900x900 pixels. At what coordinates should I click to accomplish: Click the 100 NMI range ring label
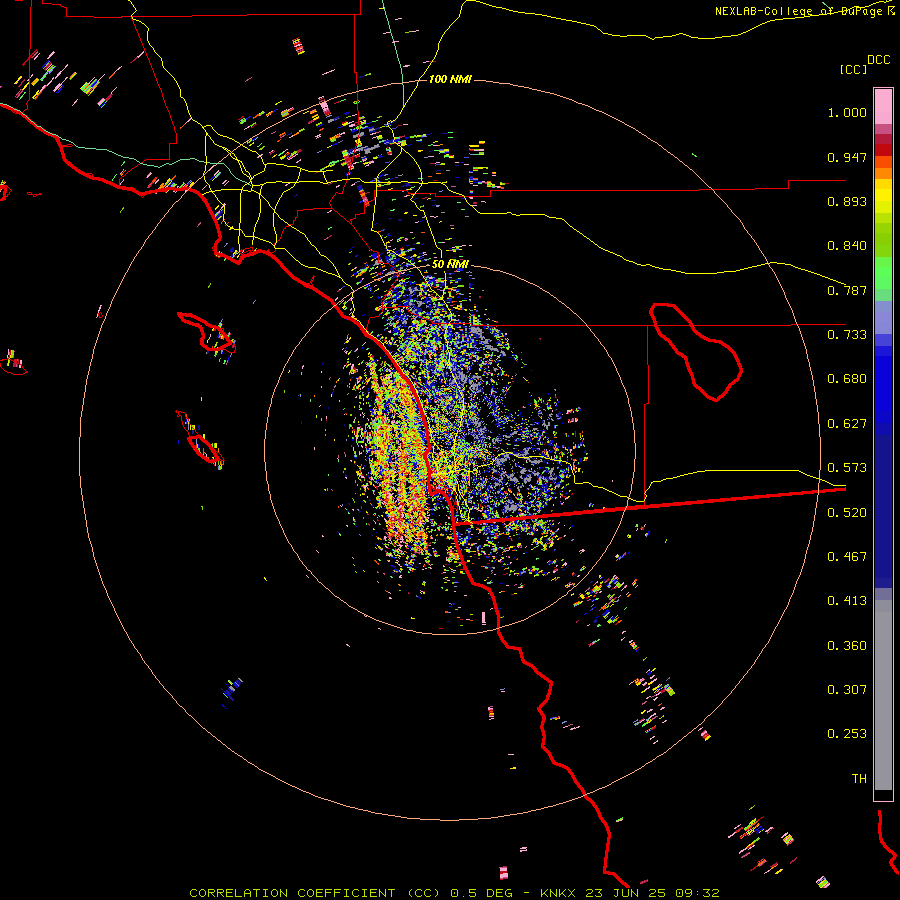pos(450,79)
